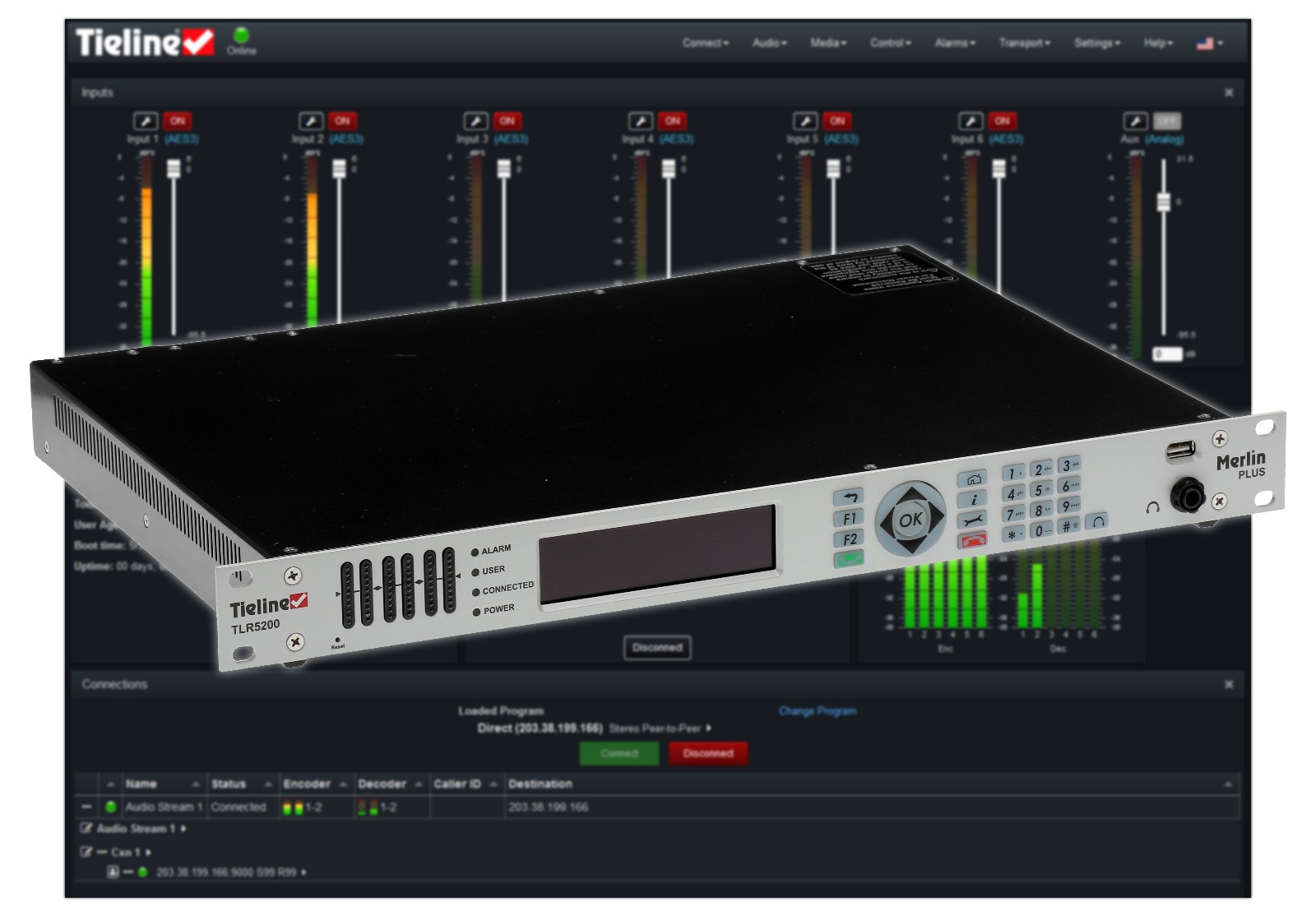Open the Control dropdown menu
This screenshot has width=1316, height=920.
(891, 43)
